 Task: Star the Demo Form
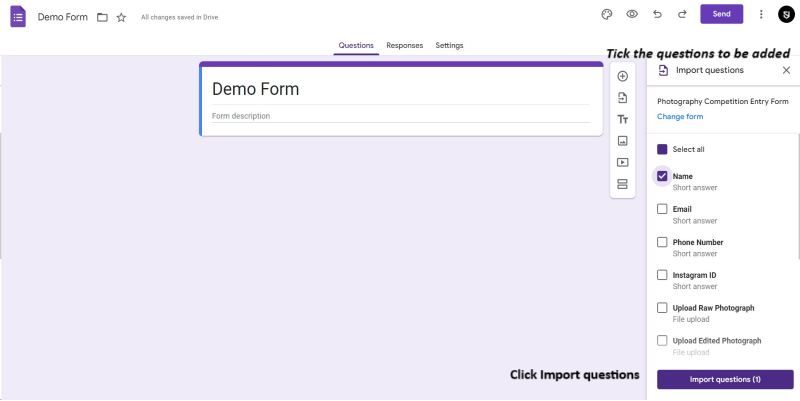click(121, 17)
